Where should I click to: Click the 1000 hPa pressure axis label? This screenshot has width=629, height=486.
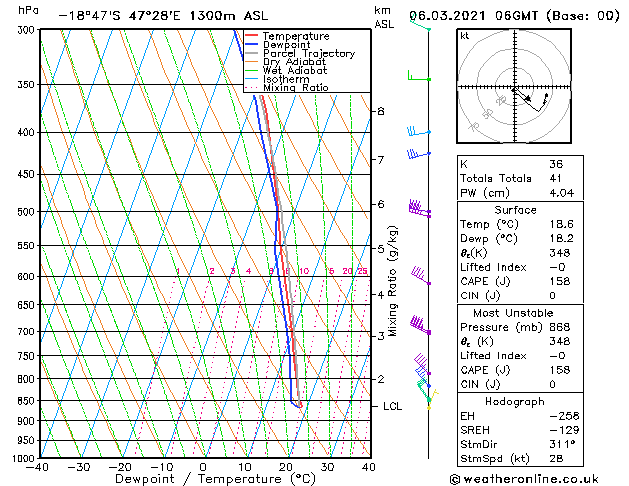pos(25,458)
